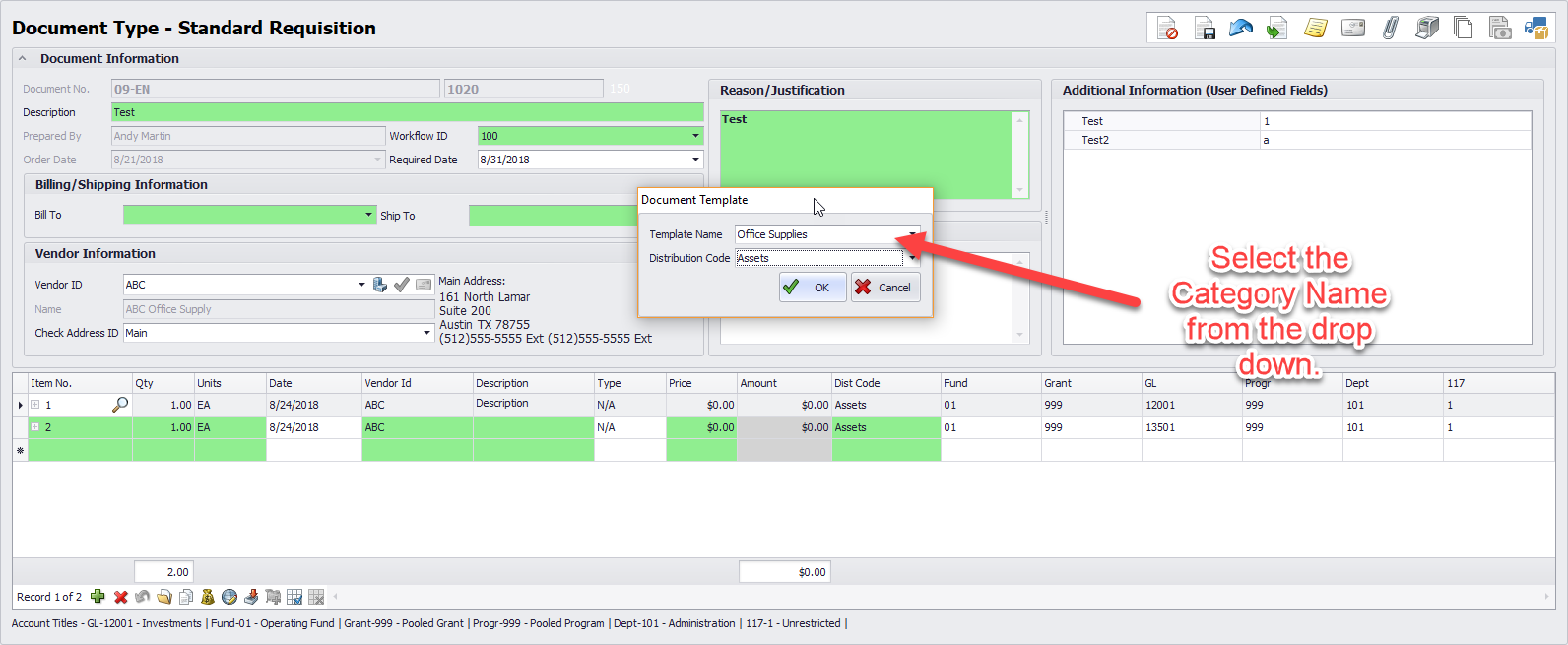Open the Check Address ID dropdown
Viewport: 1568px width, 645px height.
pos(426,333)
